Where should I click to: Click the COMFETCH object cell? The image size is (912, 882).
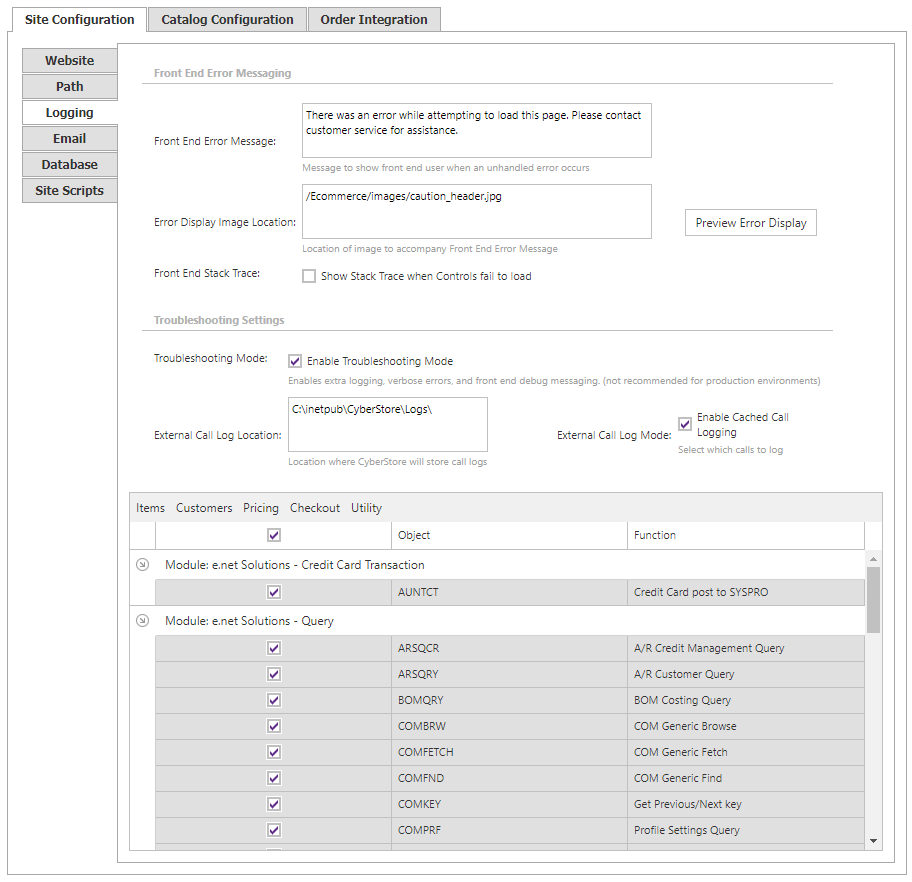point(509,752)
